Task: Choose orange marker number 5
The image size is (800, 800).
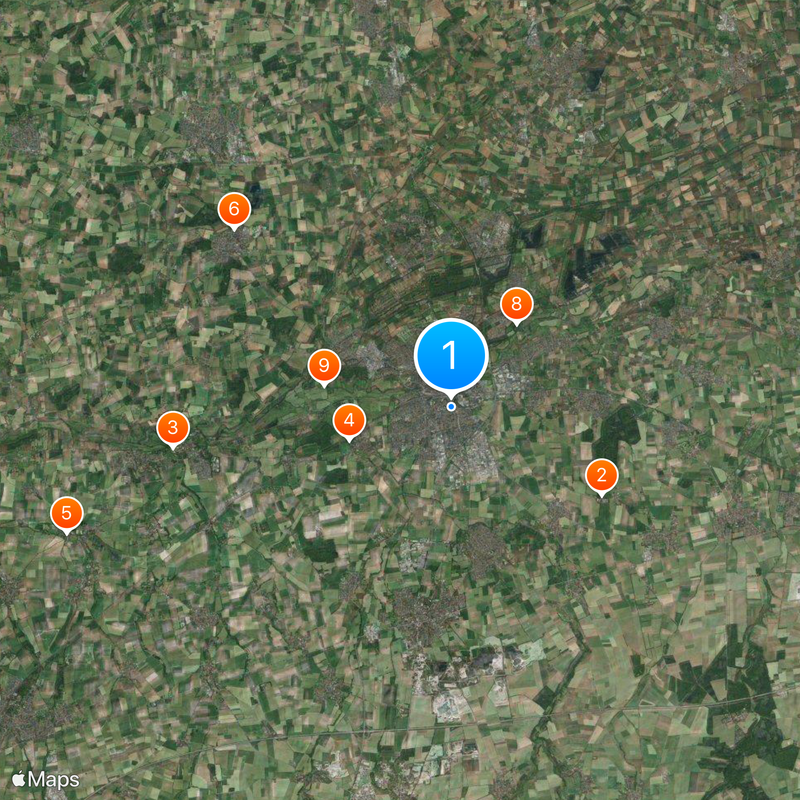Action: point(66,513)
